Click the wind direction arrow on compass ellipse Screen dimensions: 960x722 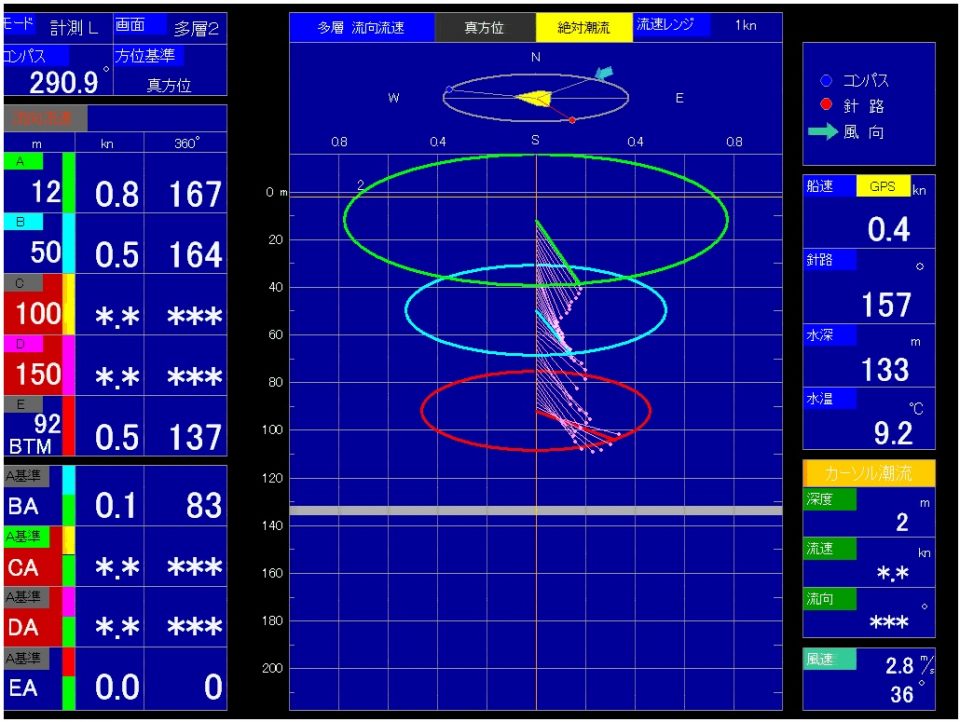pyautogui.click(x=604, y=73)
